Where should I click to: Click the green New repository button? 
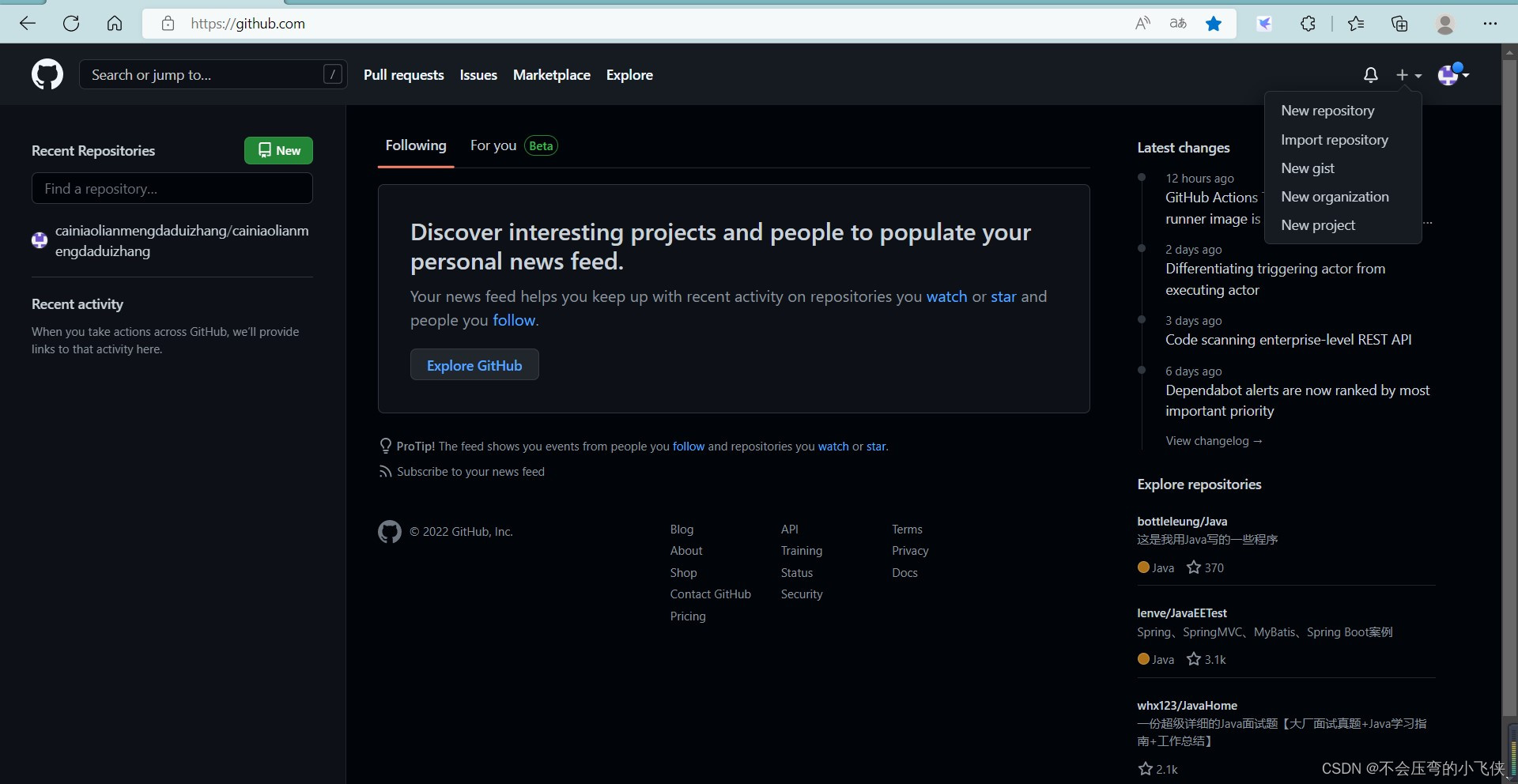(278, 150)
